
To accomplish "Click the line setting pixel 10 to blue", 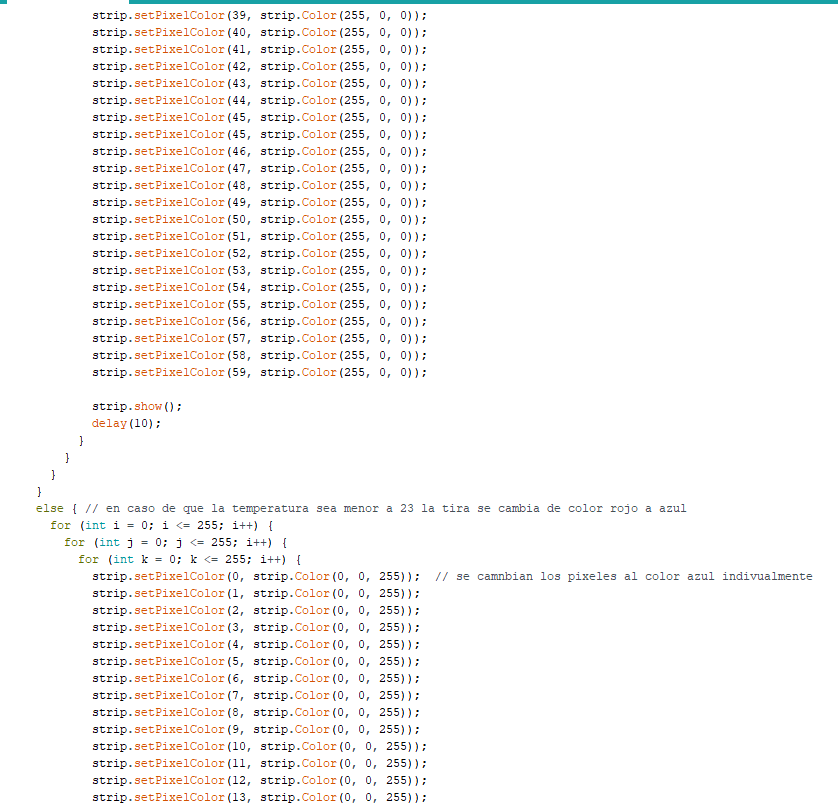I will 259,747.
